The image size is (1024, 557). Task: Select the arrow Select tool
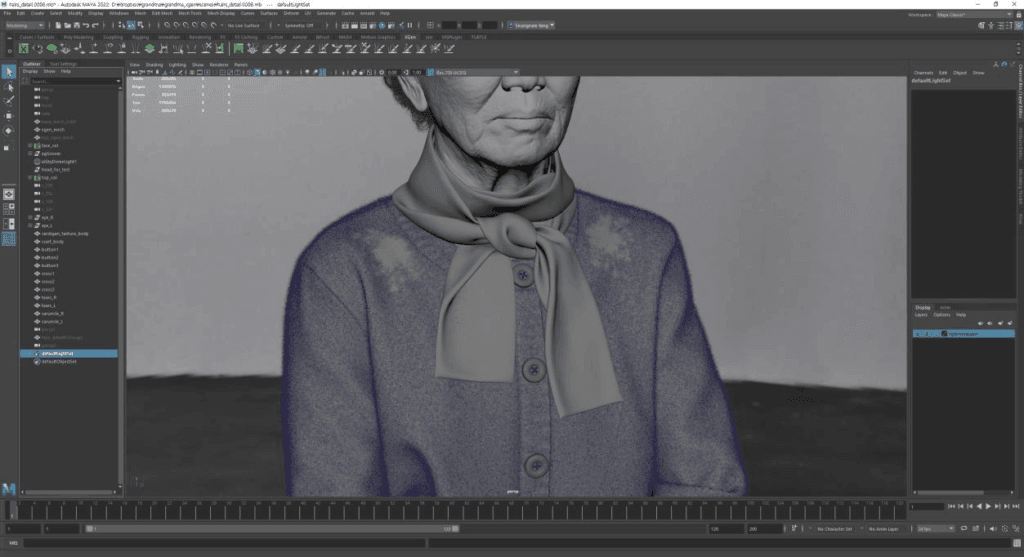(x=9, y=72)
